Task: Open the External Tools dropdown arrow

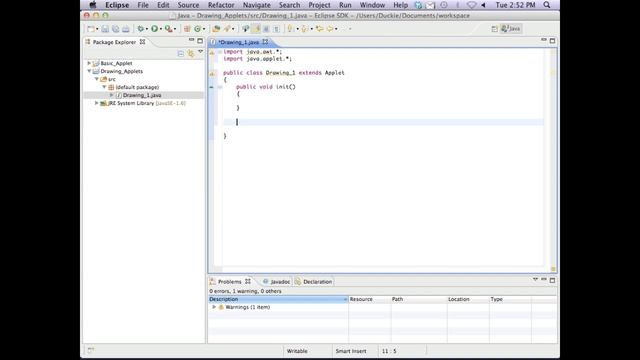Action: (175, 29)
